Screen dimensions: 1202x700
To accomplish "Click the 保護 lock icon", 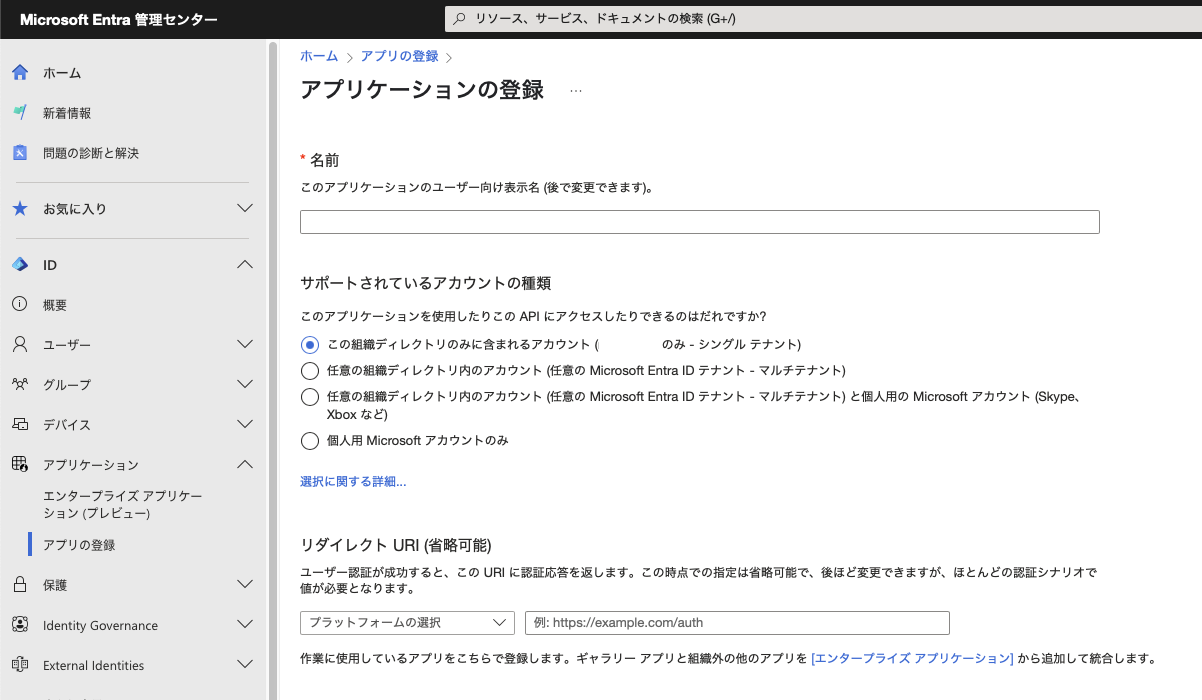I will [19, 585].
